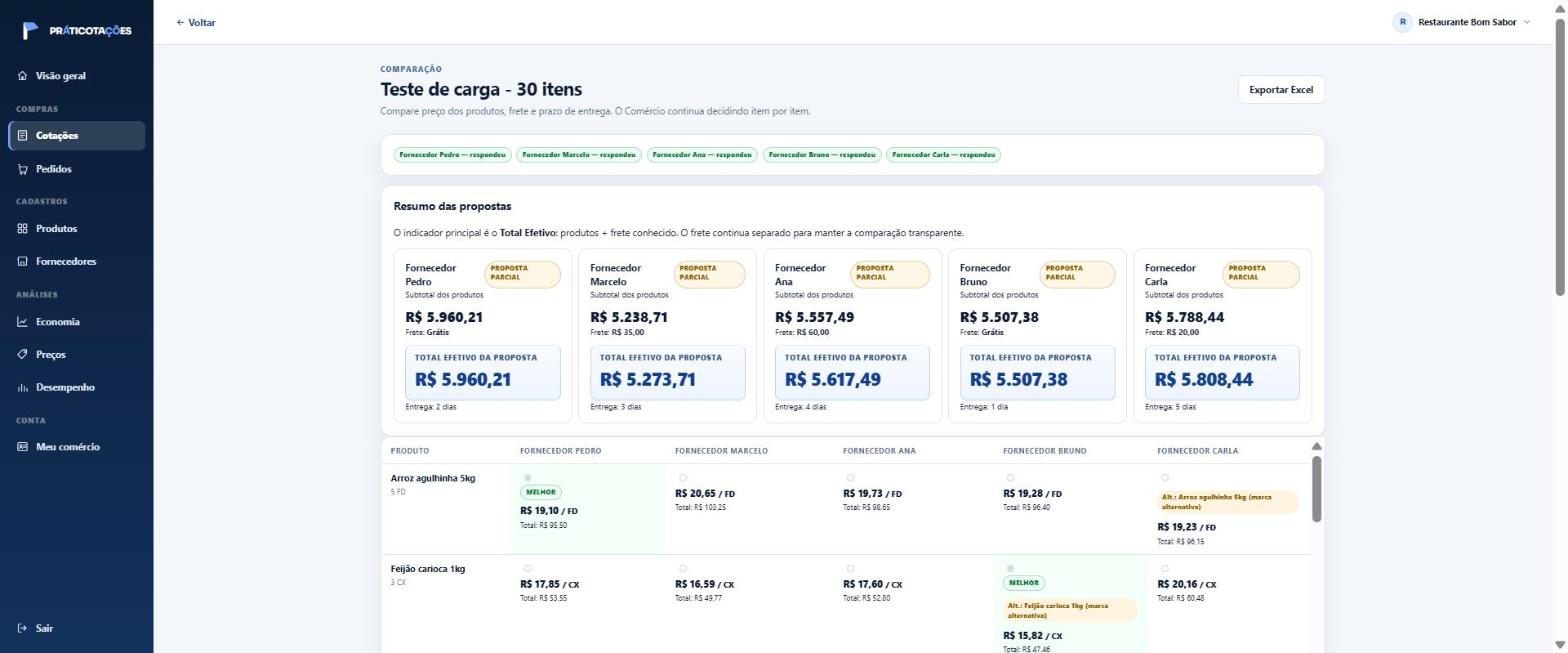1568x653 pixels.
Task: Click the Preços tag icon
Action: (x=22, y=355)
